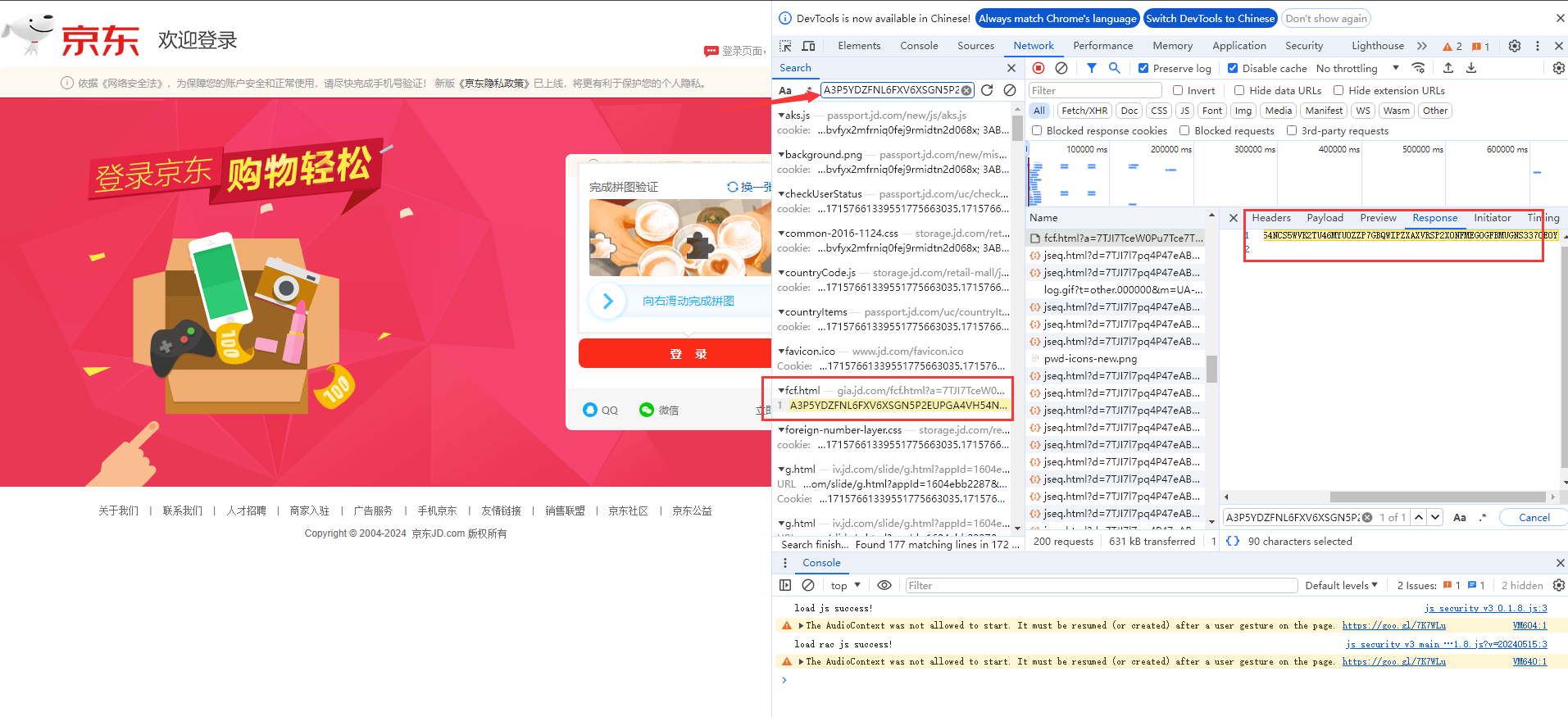Open network conditions wifi icon
1568x717 pixels.
tap(1419, 68)
